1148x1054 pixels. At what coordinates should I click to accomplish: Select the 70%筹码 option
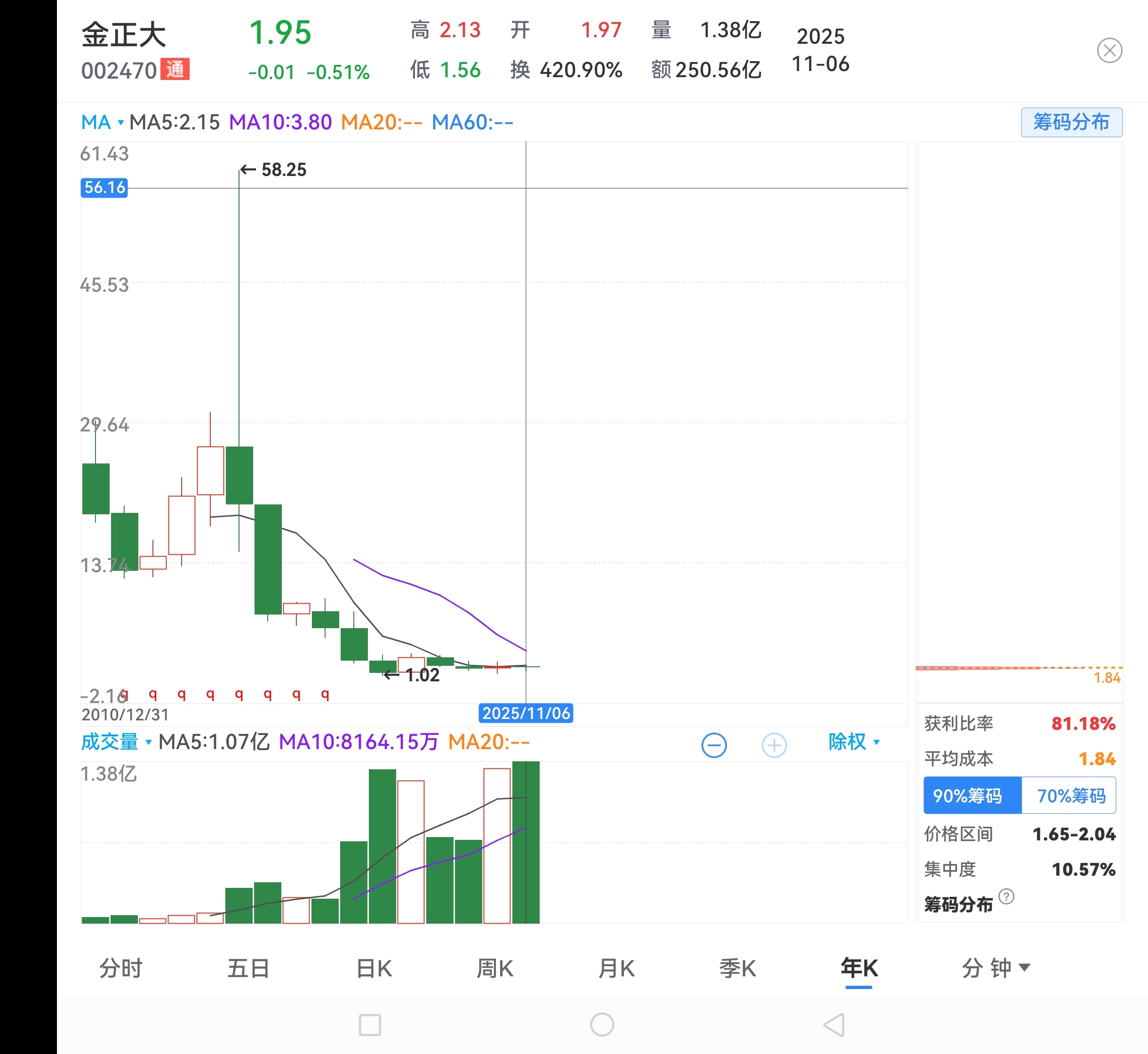tap(1070, 796)
